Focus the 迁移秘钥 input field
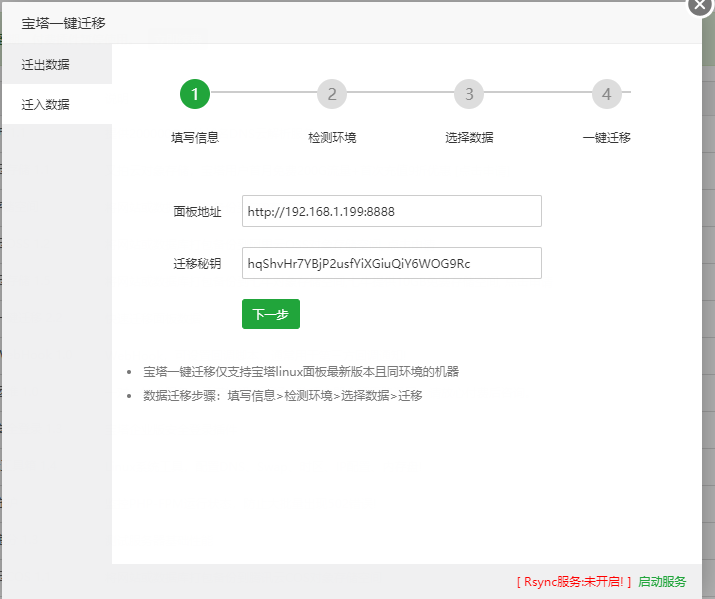The width and height of the screenshot is (715, 599). coord(392,263)
